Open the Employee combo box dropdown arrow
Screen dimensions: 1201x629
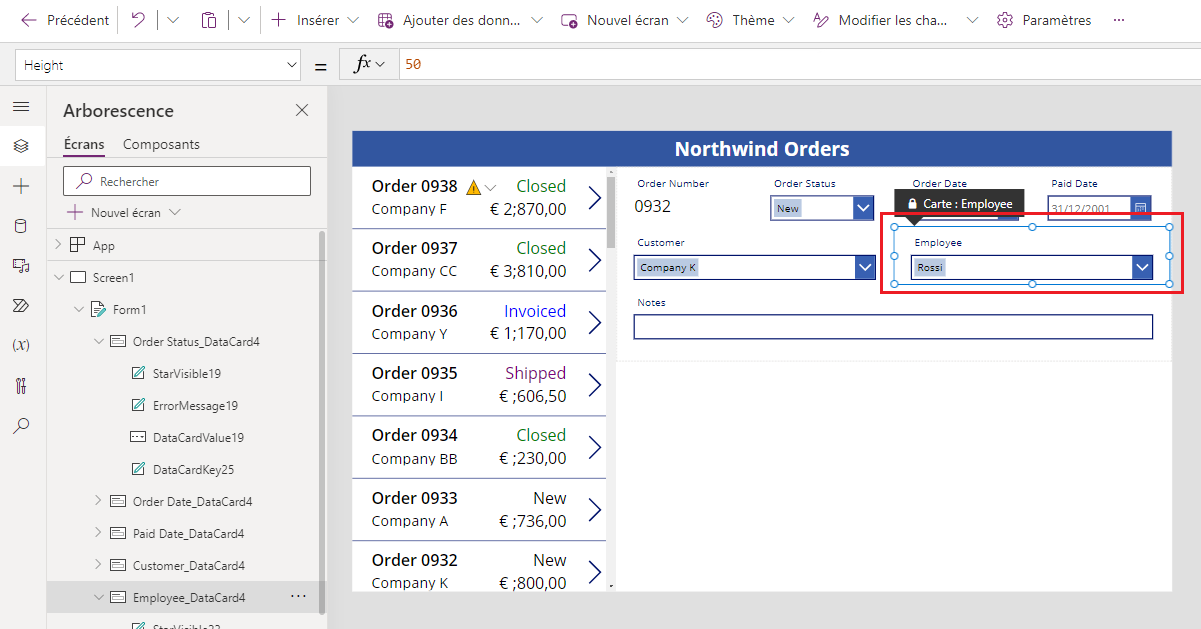[1143, 267]
